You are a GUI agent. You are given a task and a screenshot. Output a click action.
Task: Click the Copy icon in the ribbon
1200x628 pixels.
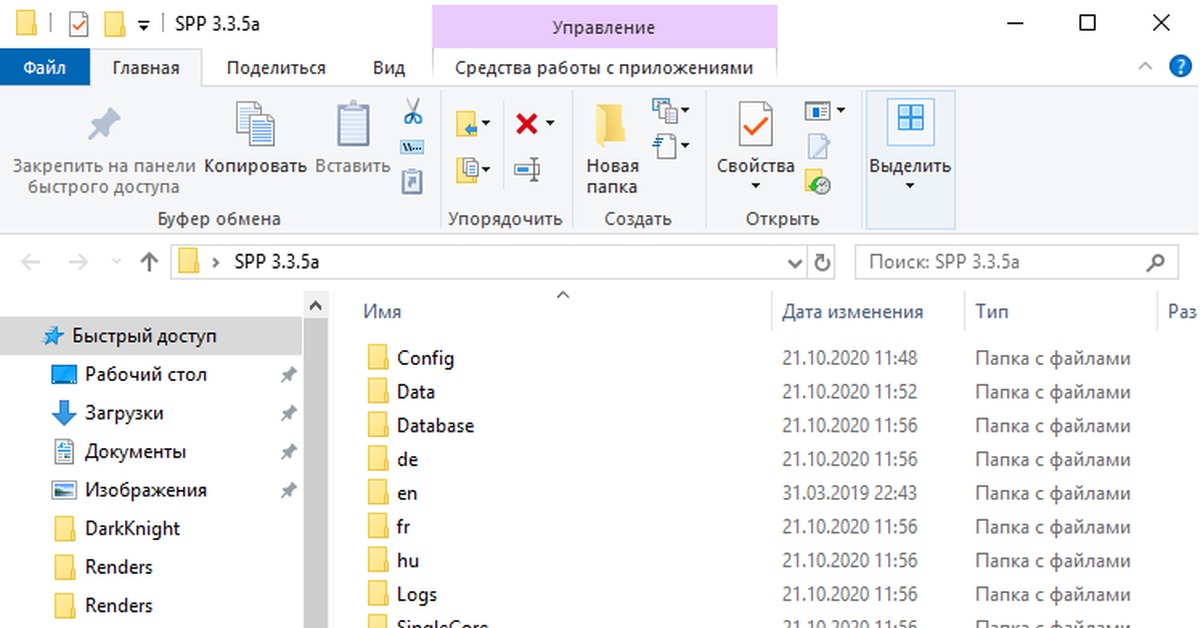pos(255,126)
